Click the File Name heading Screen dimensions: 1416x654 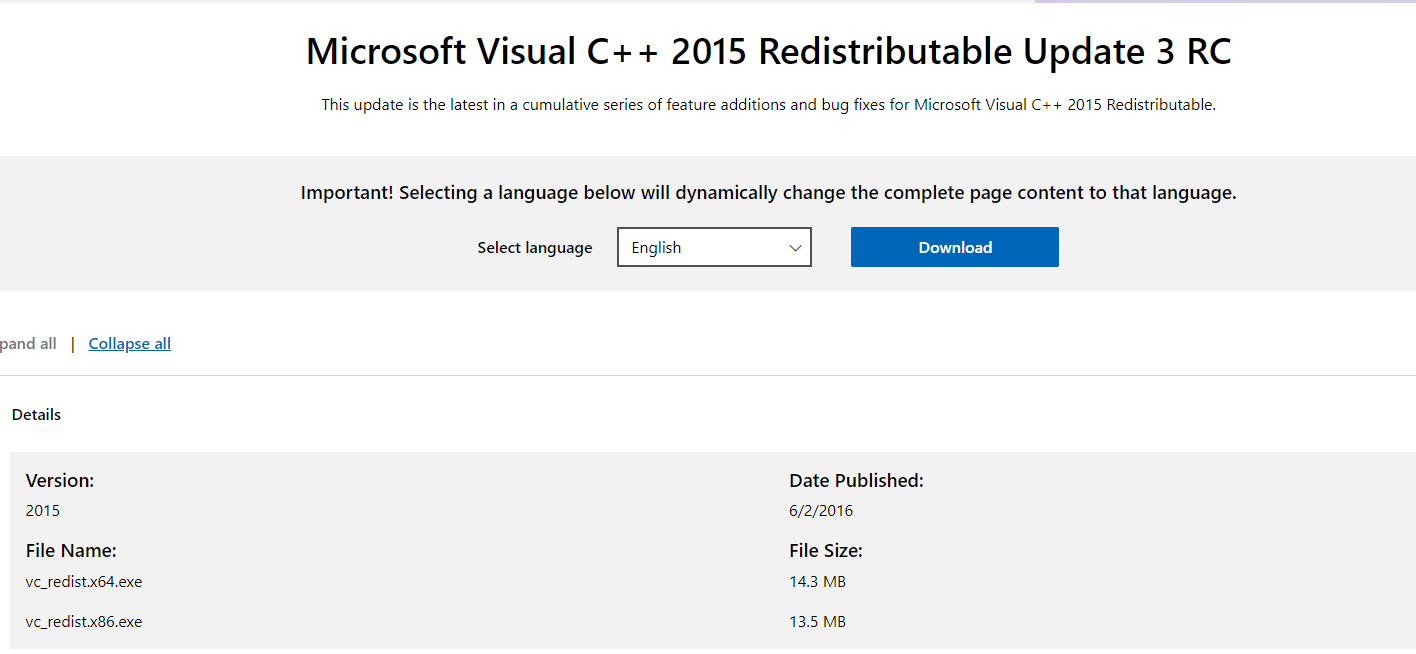[x=71, y=550]
